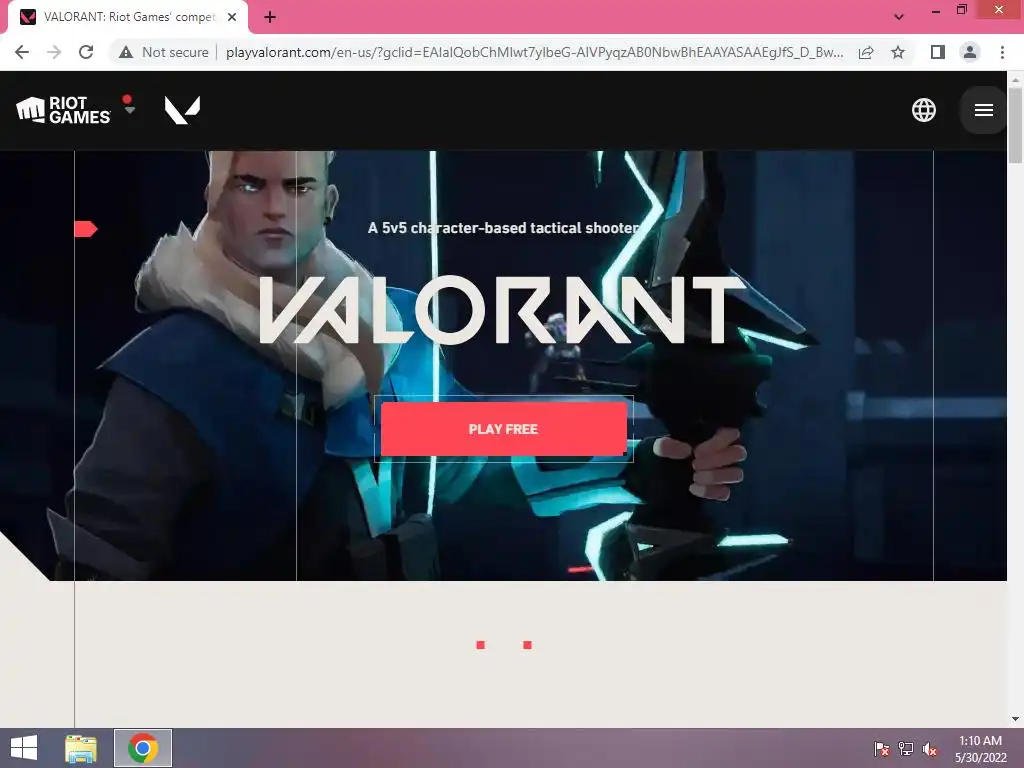Screen dimensions: 1024x768
Task: Click the Not secure warning indicator
Action: 163,52
